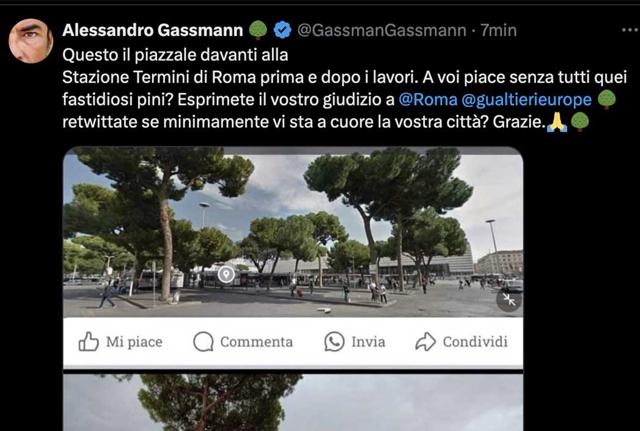Open Alessandro Gassmann's profile avatar

(31, 41)
